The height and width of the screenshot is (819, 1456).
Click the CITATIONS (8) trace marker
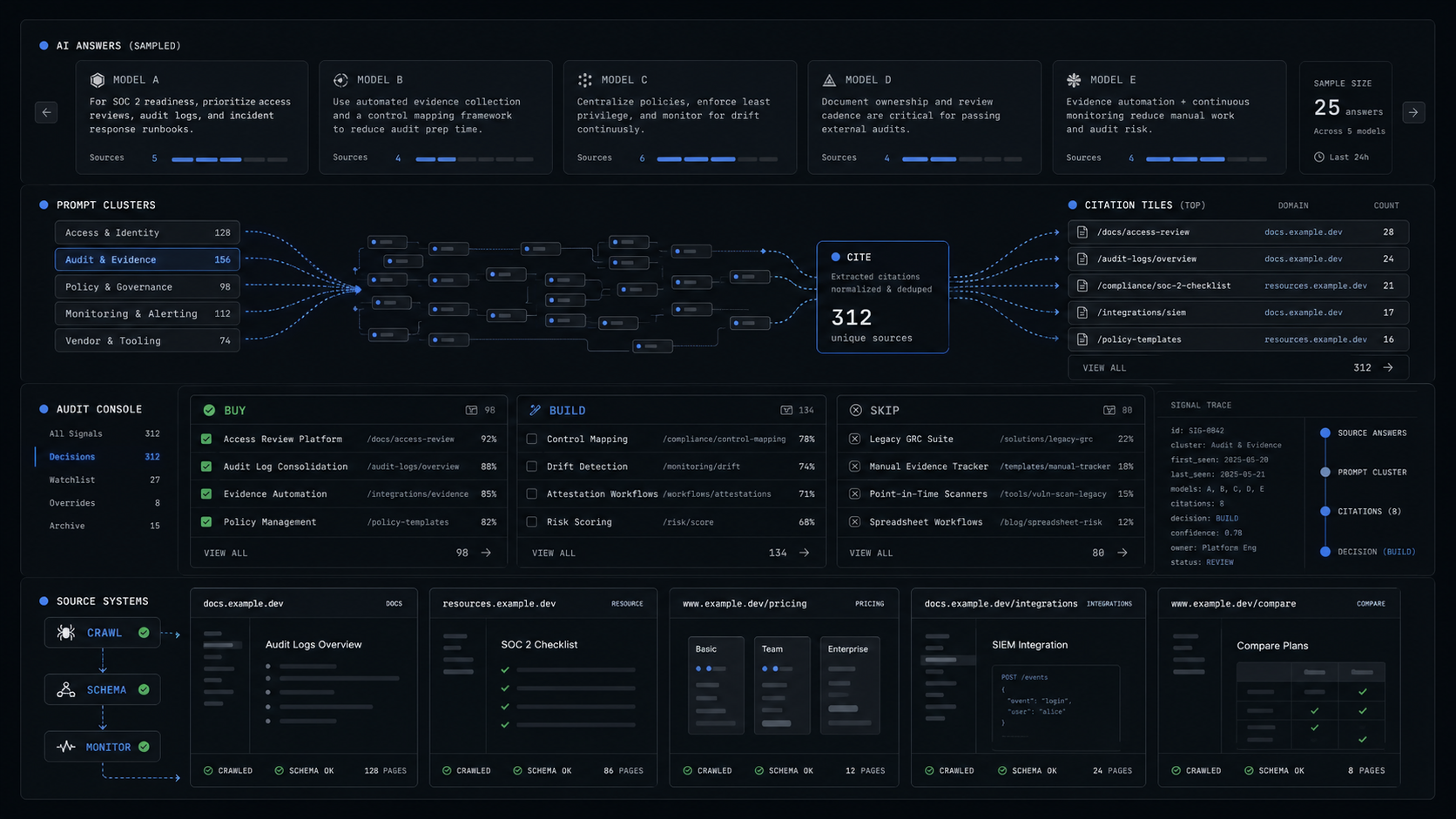click(1325, 512)
